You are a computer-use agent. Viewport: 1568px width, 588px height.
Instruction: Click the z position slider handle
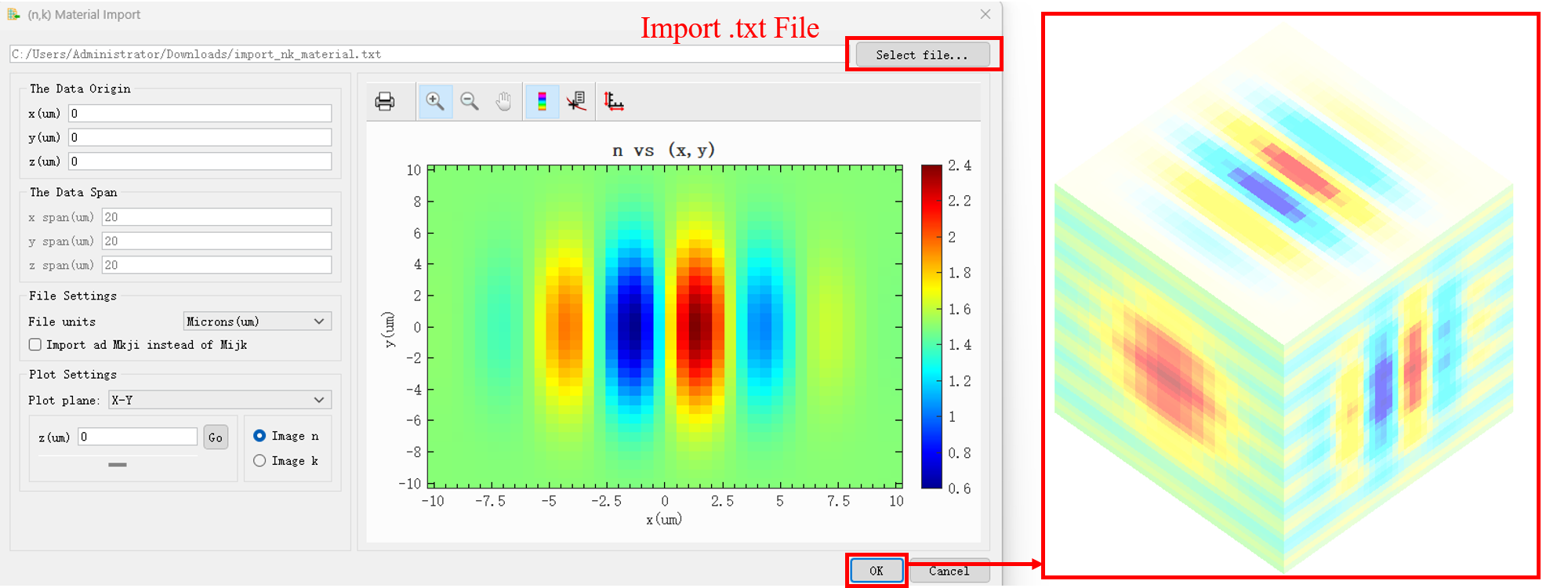(x=118, y=465)
